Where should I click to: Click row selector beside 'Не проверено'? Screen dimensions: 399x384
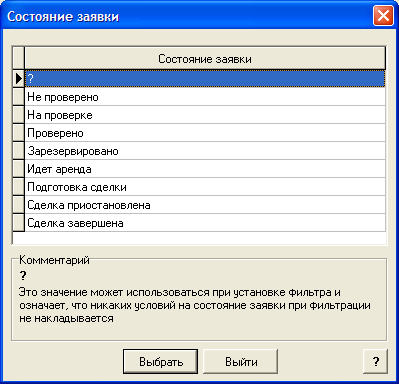tap(19, 97)
